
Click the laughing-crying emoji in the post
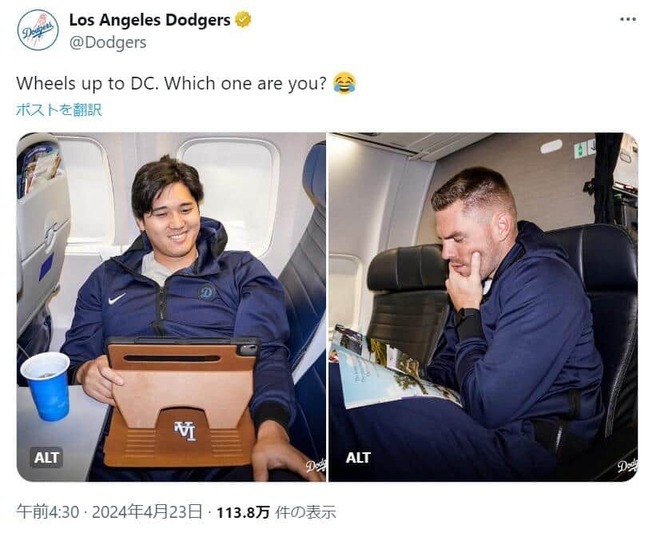[344, 83]
